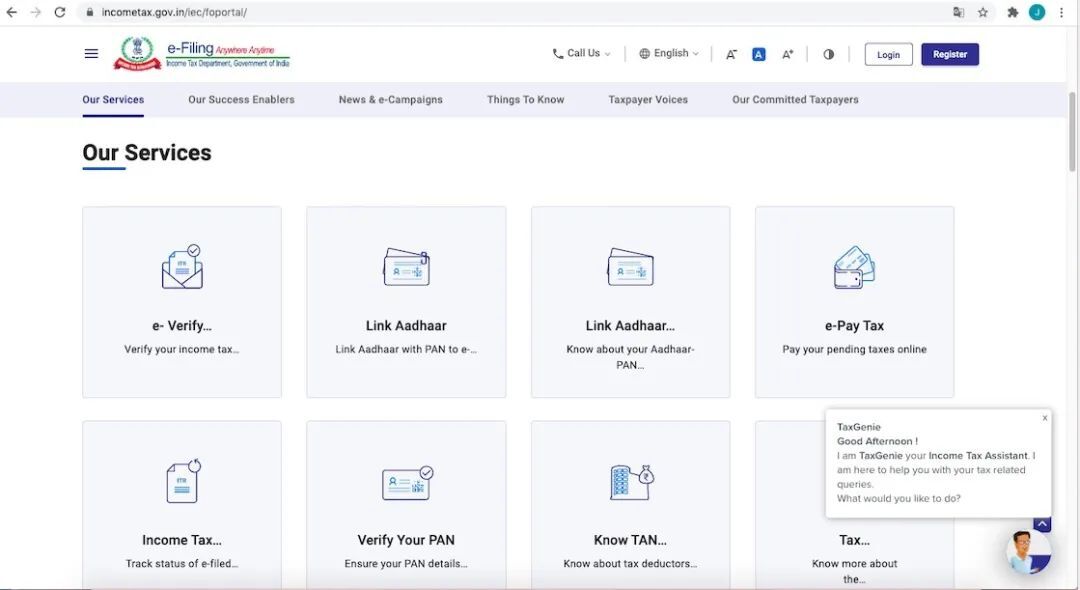Click the Income Tax Return document icon
The image size is (1080, 590).
[182, 481]
